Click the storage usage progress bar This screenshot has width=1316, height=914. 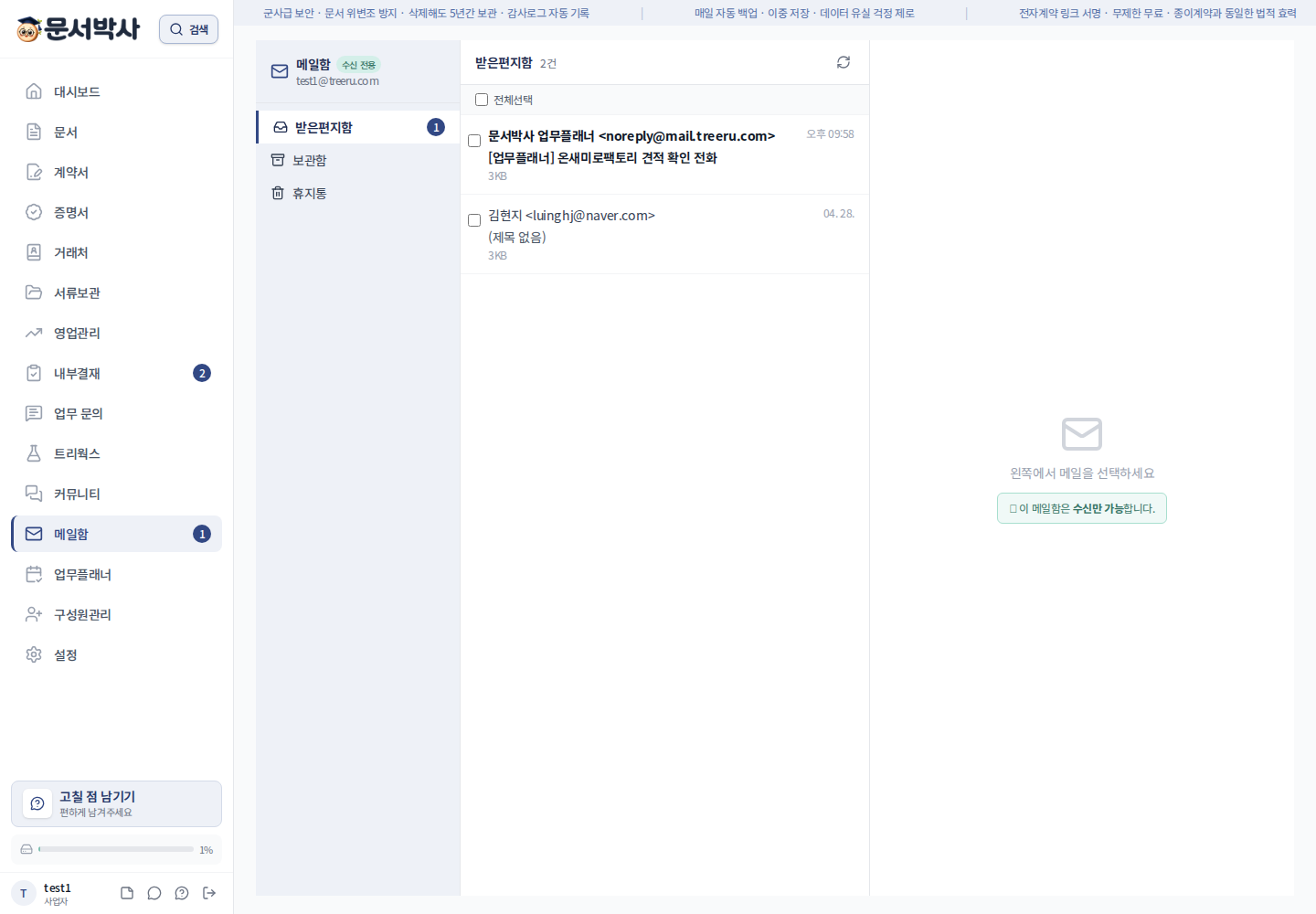116,849
